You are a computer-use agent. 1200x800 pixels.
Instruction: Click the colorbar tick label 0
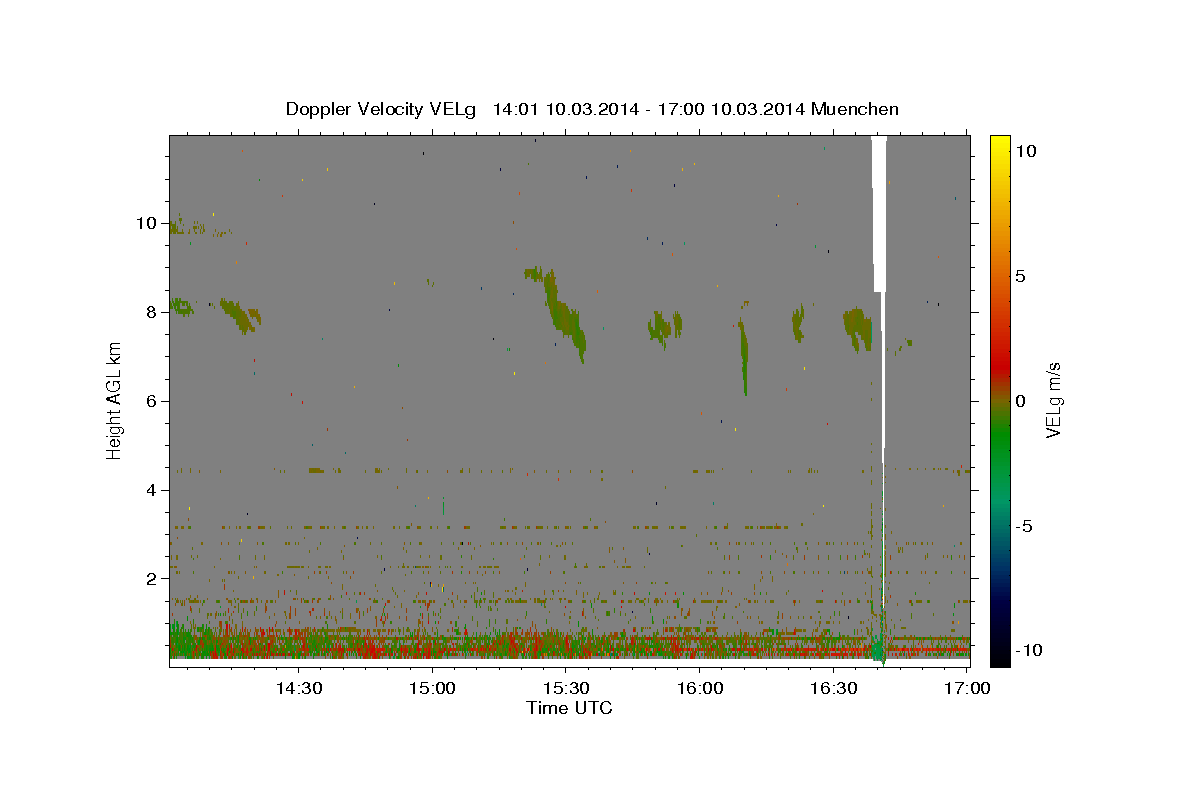[x=1021, y=401]
